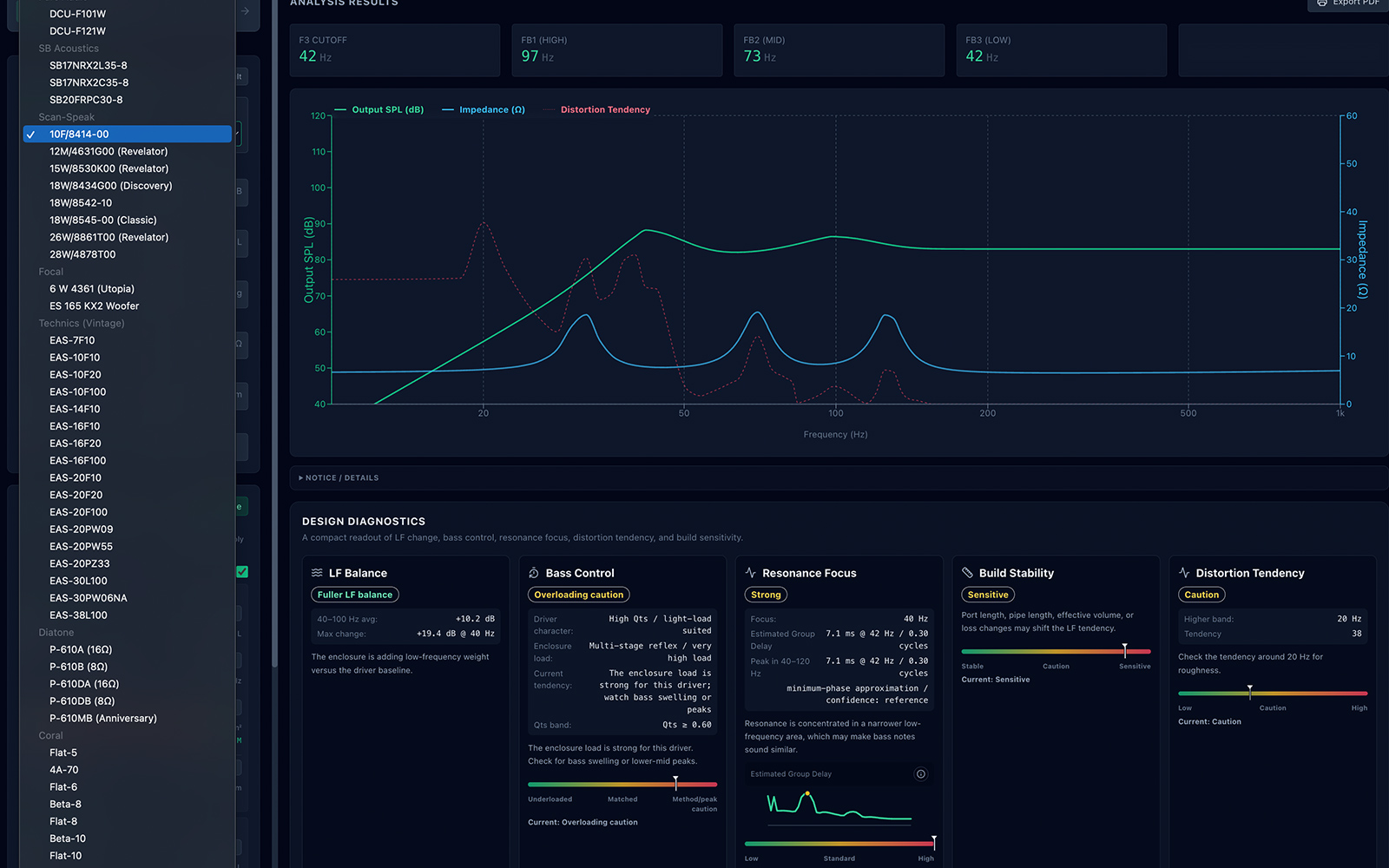1389x868 pixels.
Task: Toggle the Distortion Tendency legend series
Action: (x=596, y=109)
